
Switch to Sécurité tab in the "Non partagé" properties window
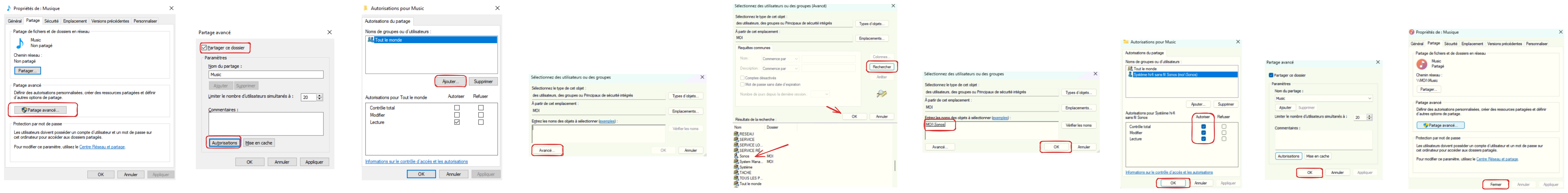[x=51, y=21]
